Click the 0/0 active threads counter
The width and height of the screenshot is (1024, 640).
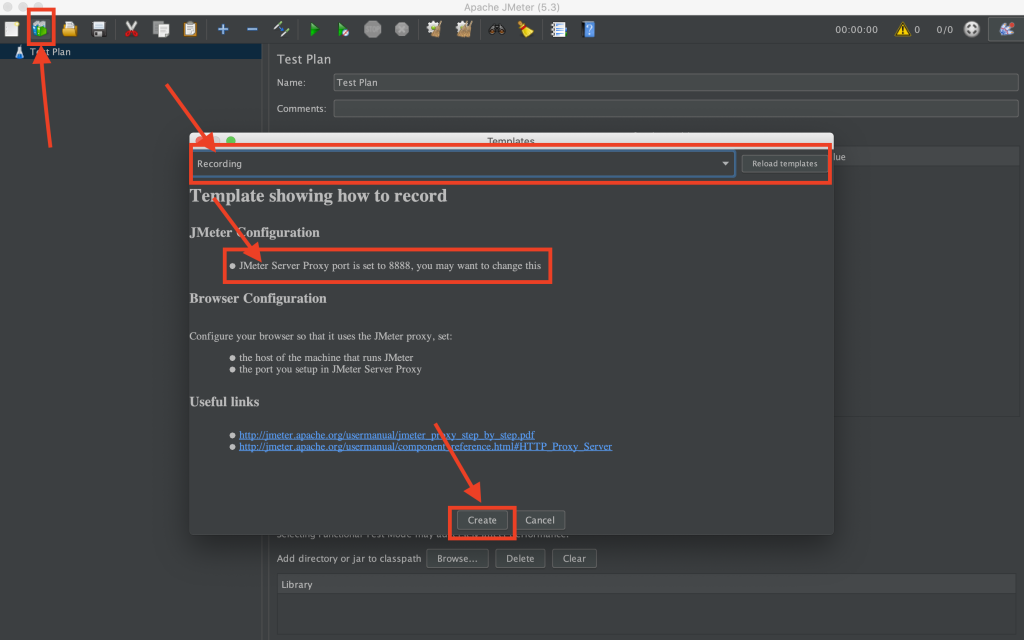pyautogui.click(x=944, y=29)
